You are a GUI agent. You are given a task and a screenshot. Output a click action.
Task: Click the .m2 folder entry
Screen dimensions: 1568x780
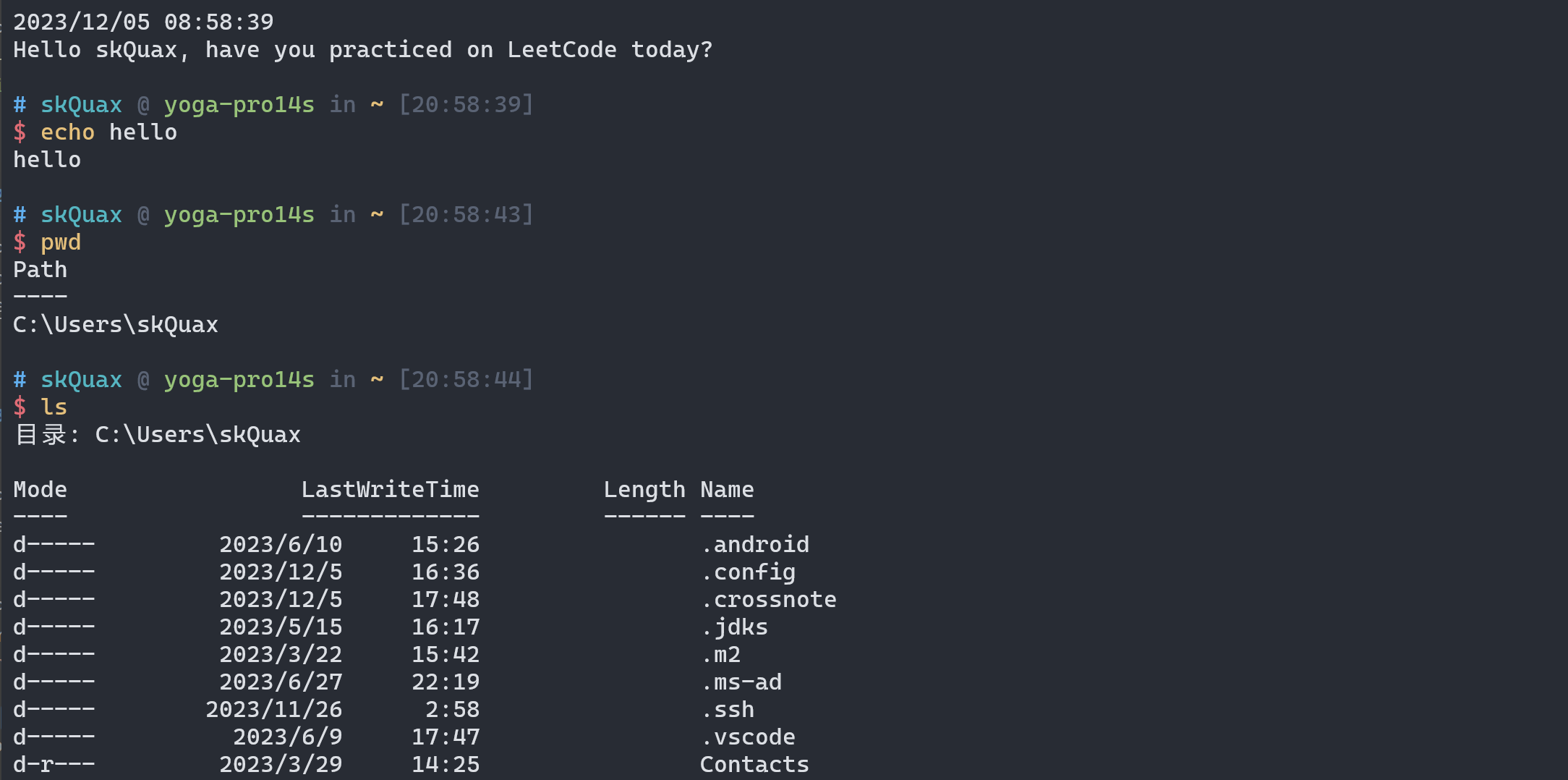(x=721, y=654)
